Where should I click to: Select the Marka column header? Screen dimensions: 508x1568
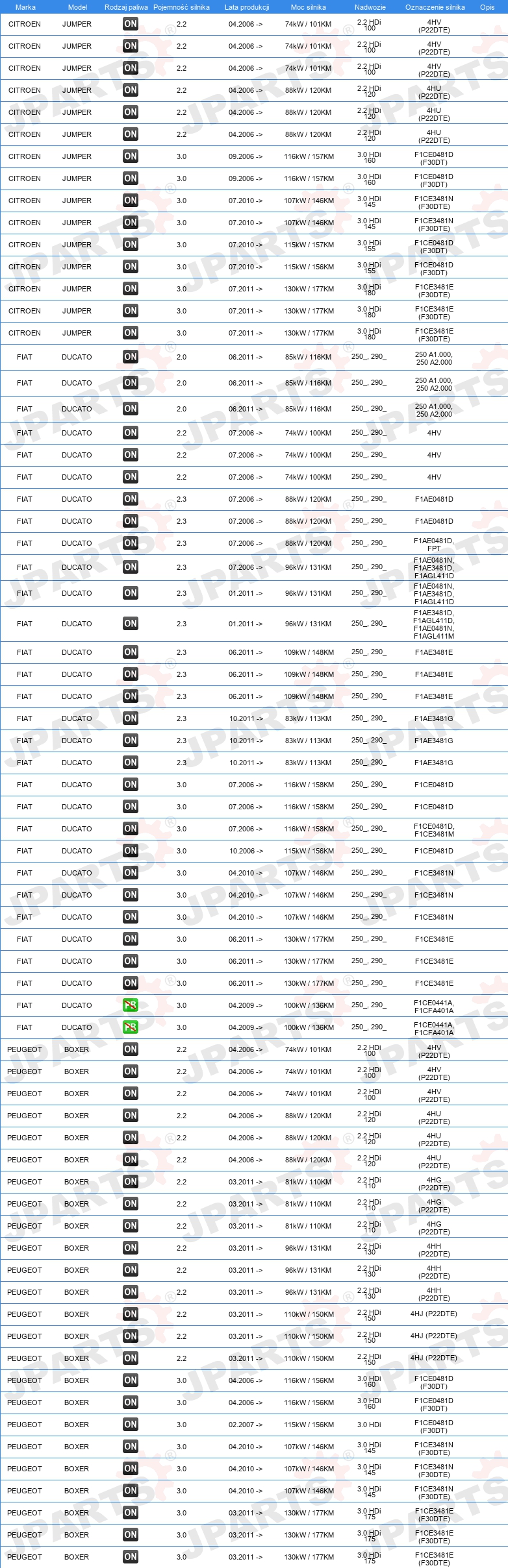click(x=25, y=7)
